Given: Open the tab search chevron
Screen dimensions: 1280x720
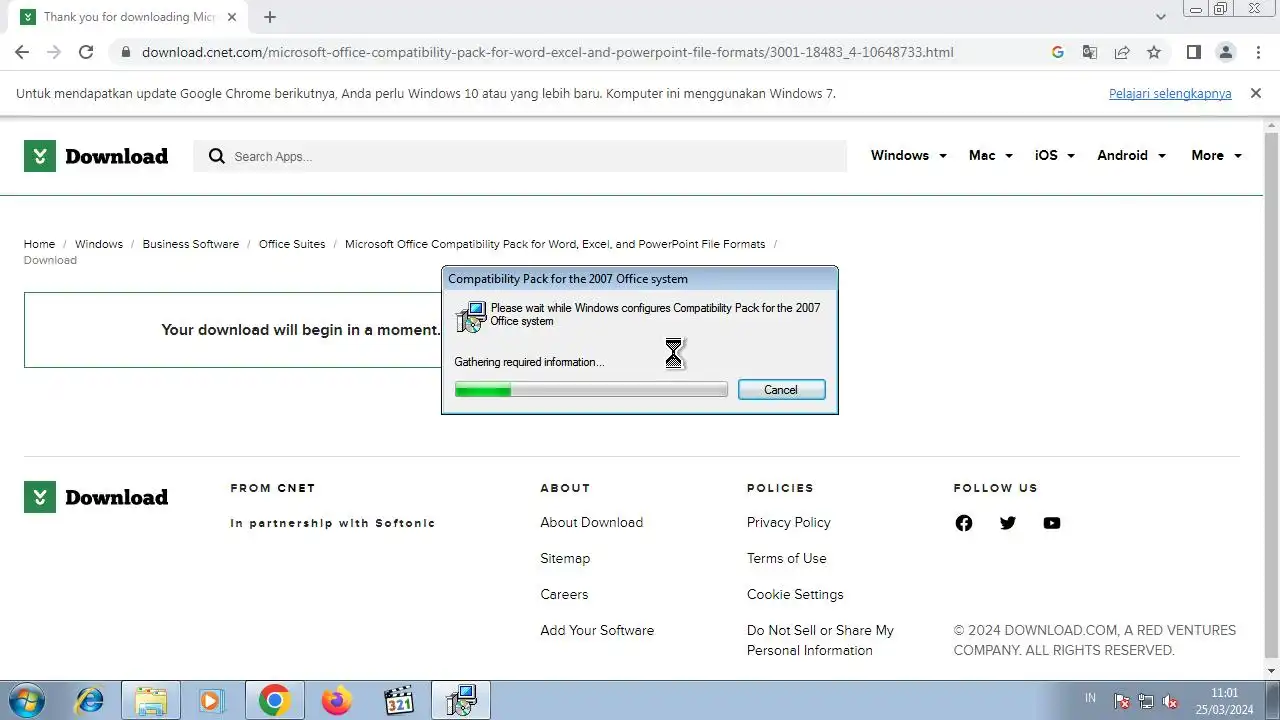Looking at the screenshot, I should [1161, 17].
